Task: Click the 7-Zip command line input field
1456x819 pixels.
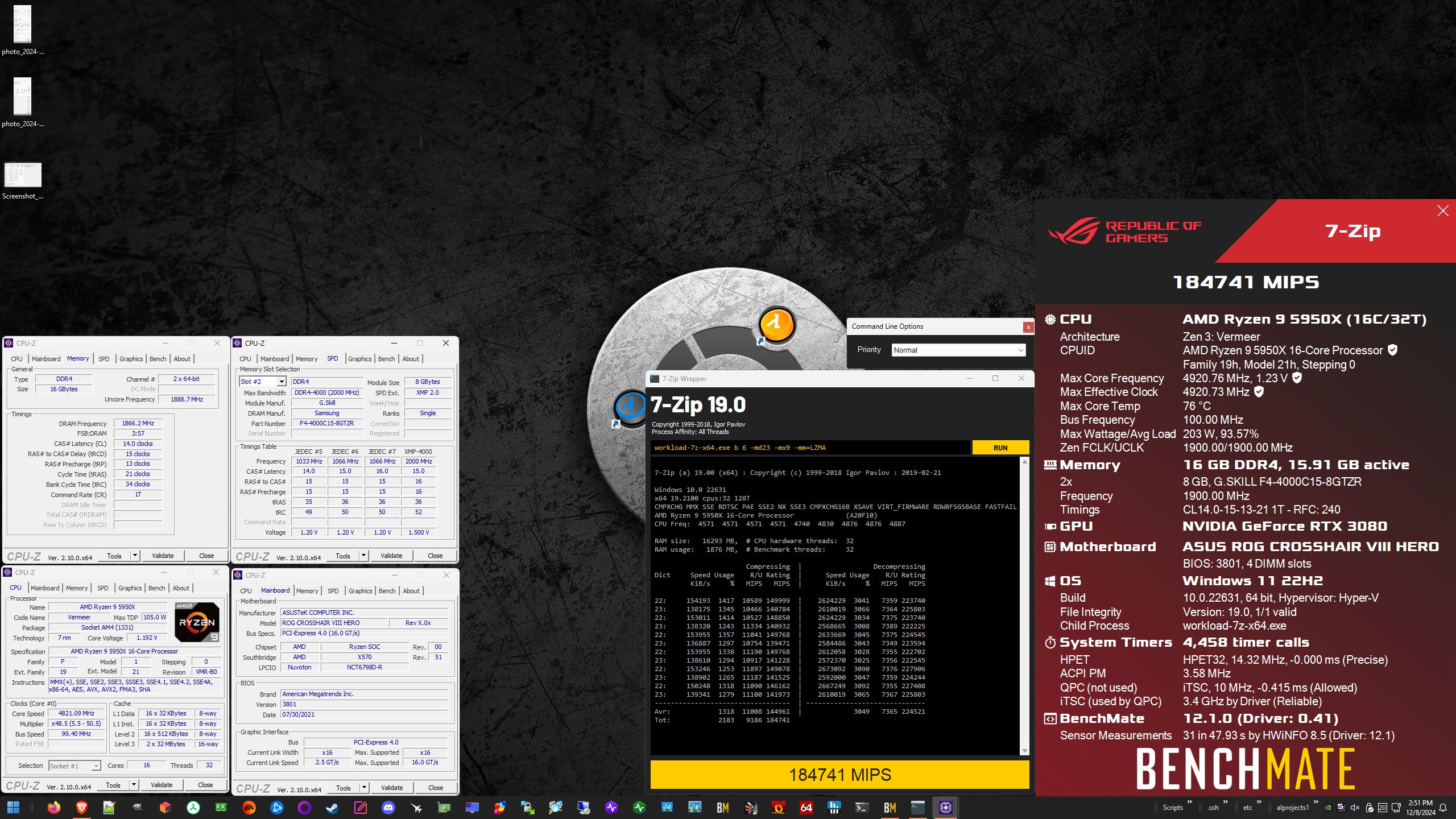Action: (x=810, y=448)
